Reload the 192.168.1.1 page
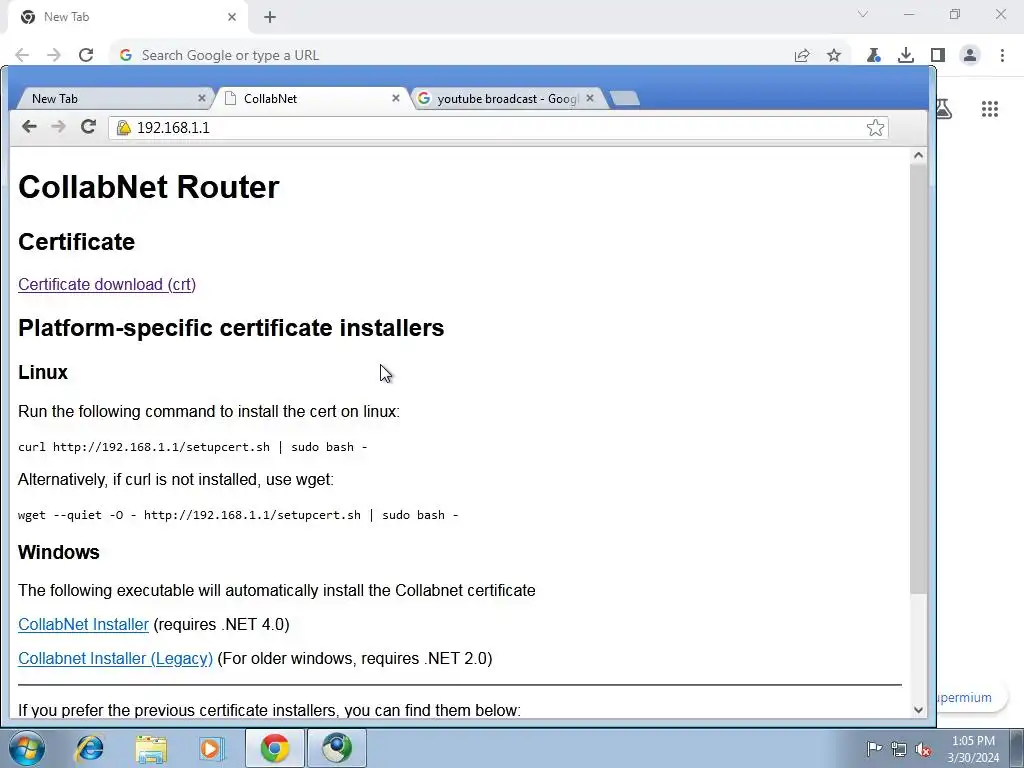The image size is (1024, 768). tap(88, 127)
